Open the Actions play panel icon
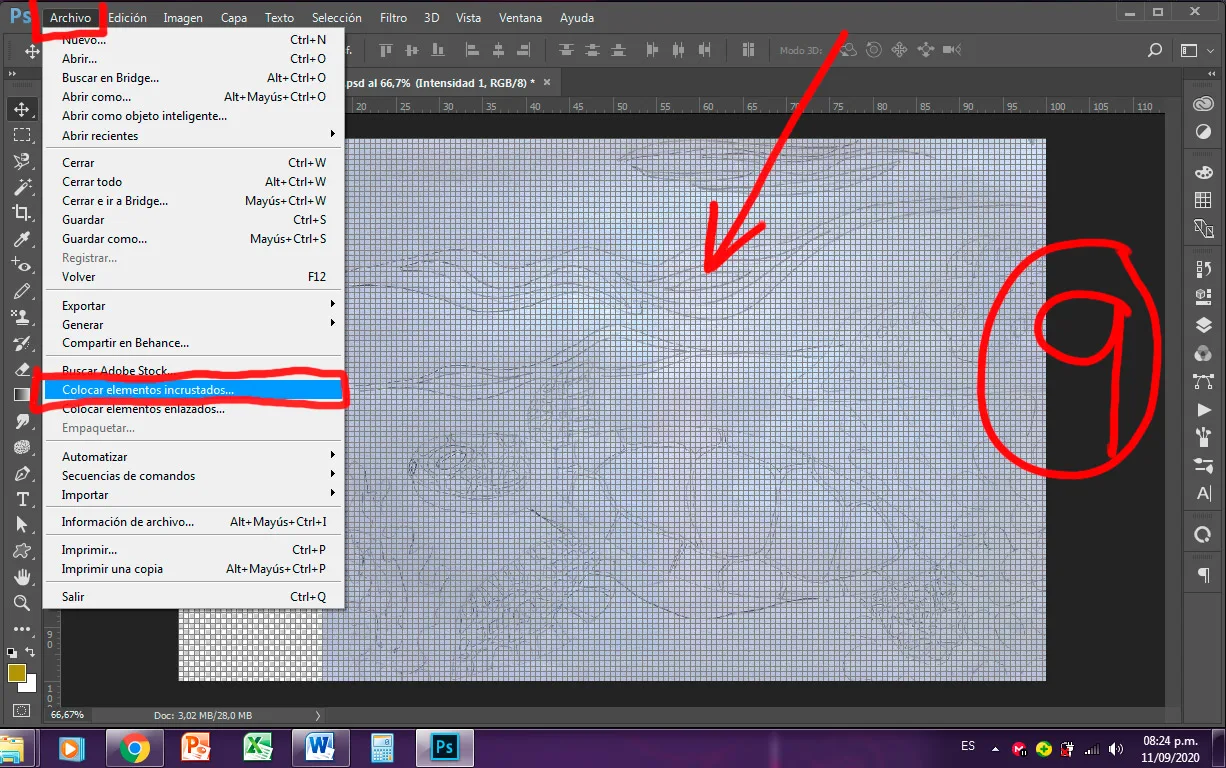Viewport: 1226px width, 768px height. coord(1203,410)
